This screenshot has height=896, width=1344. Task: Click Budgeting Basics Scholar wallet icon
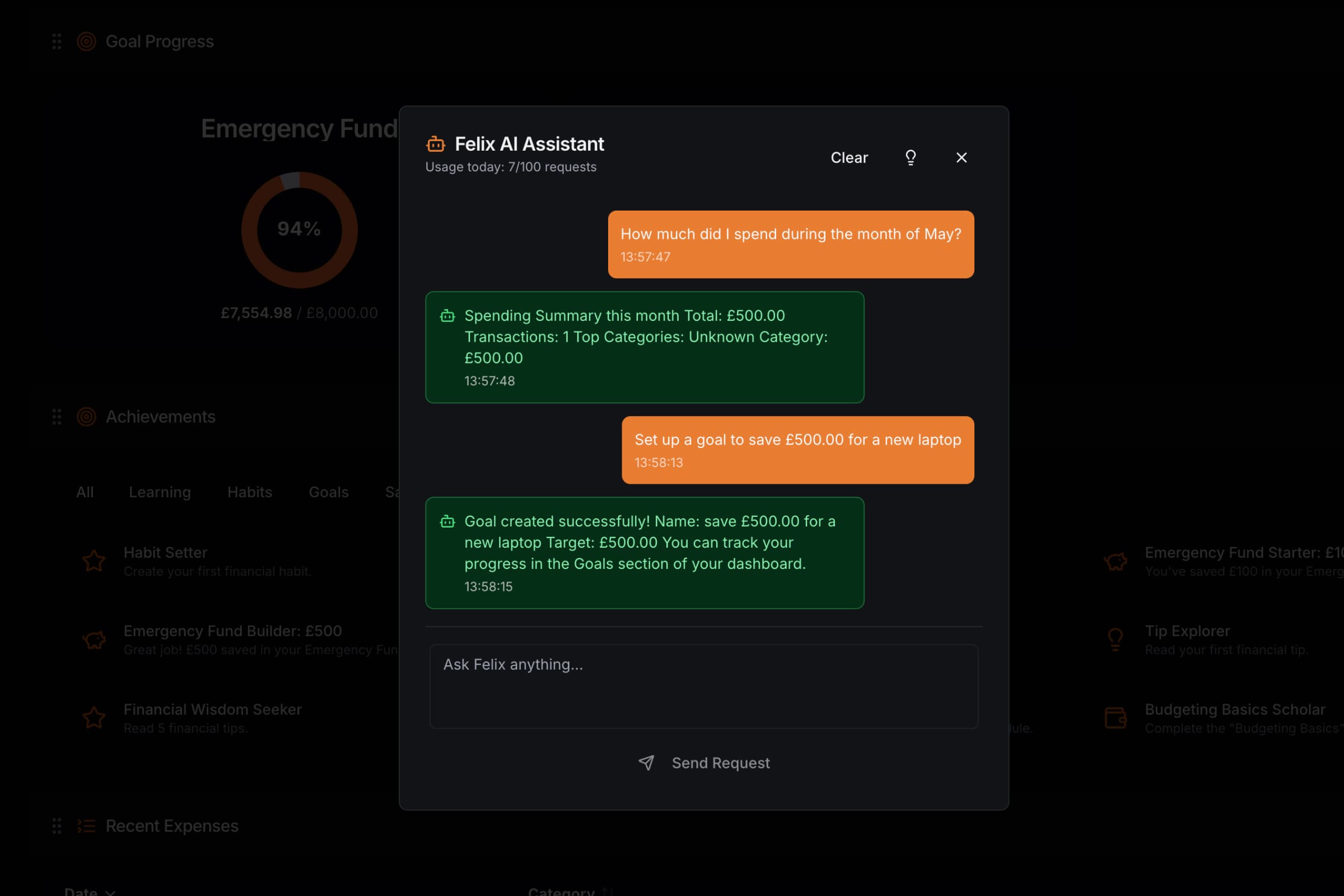coord(1116,718)
